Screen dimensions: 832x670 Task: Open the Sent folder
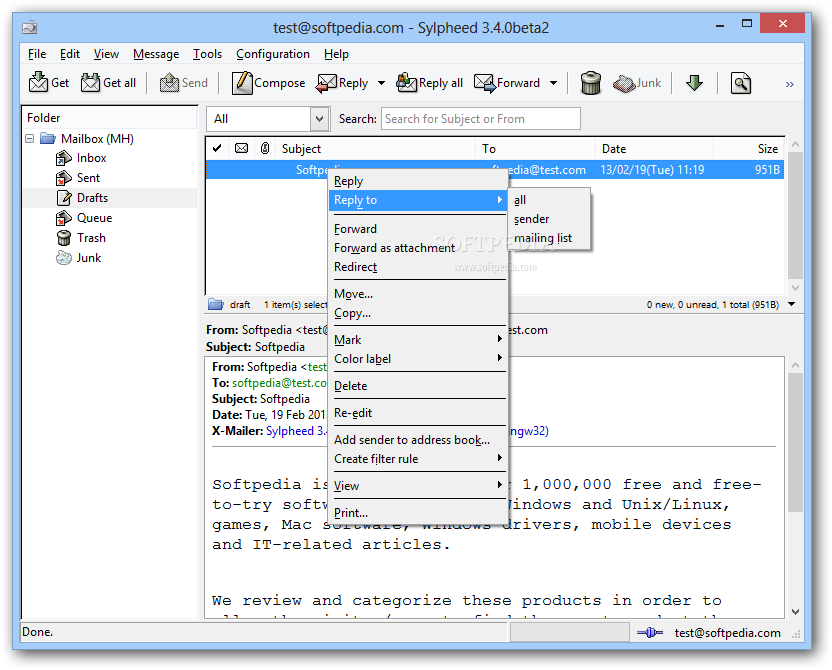tap(88, 178)
